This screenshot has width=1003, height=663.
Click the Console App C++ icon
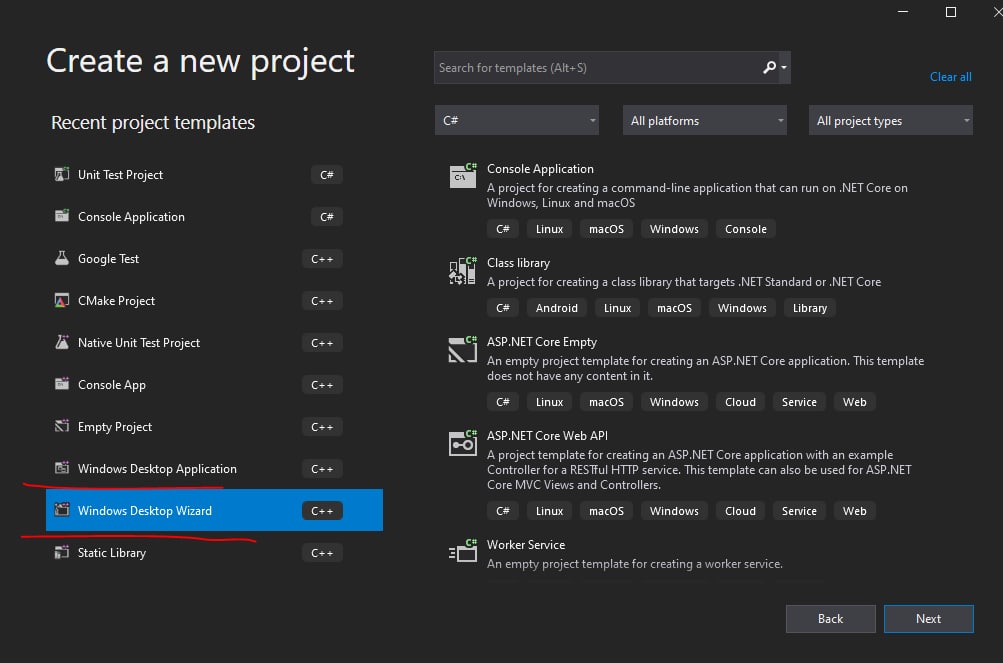62,384
